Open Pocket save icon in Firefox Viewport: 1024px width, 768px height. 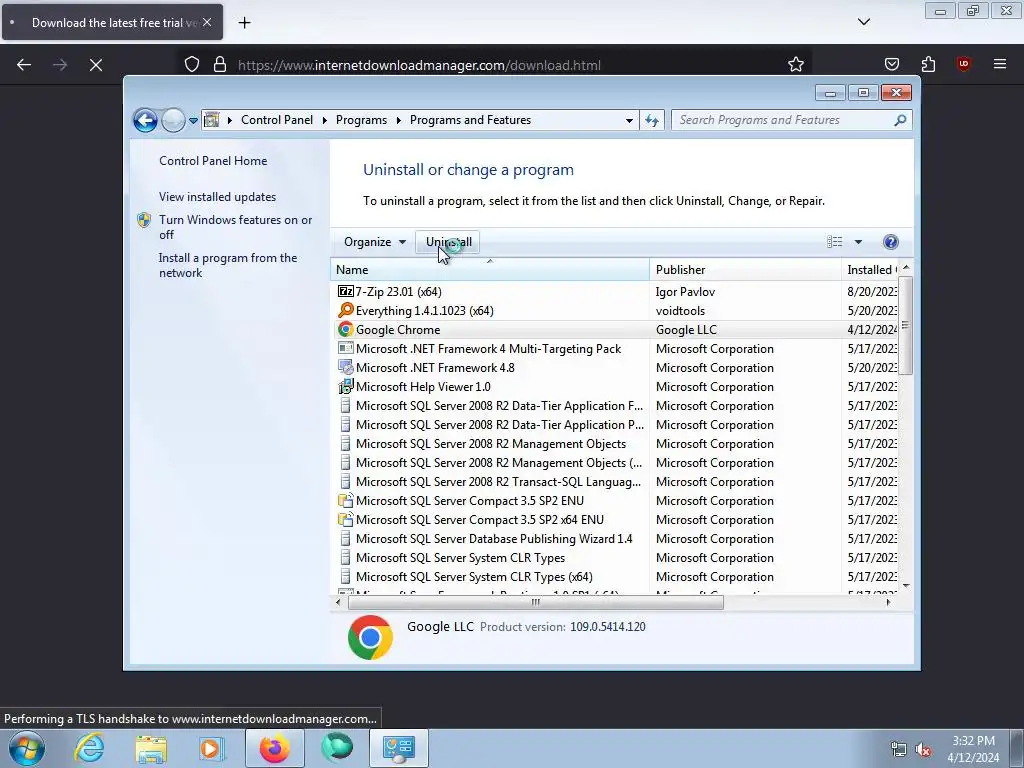(x=891, y=64)
